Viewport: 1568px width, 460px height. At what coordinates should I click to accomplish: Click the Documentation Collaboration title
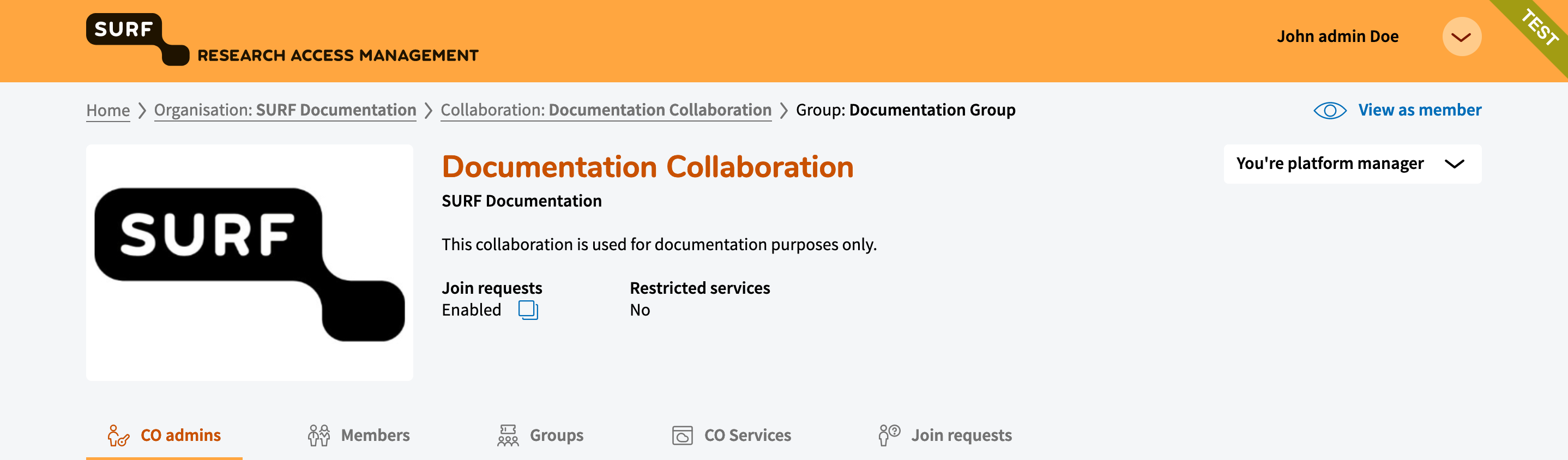(x=648, y=167)
